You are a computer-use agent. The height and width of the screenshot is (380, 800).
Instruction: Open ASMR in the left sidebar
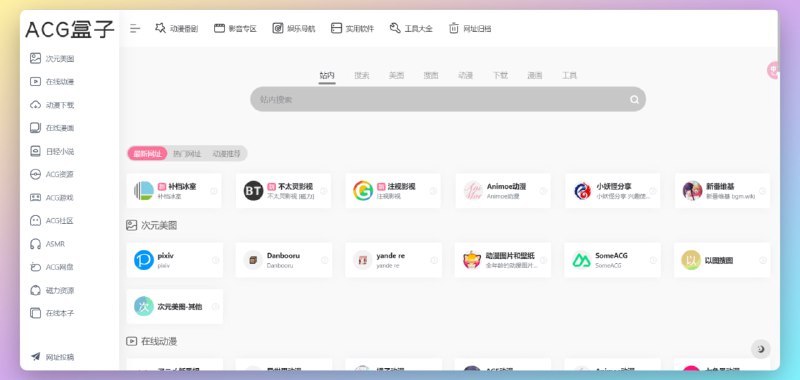(x=48, y=244)
